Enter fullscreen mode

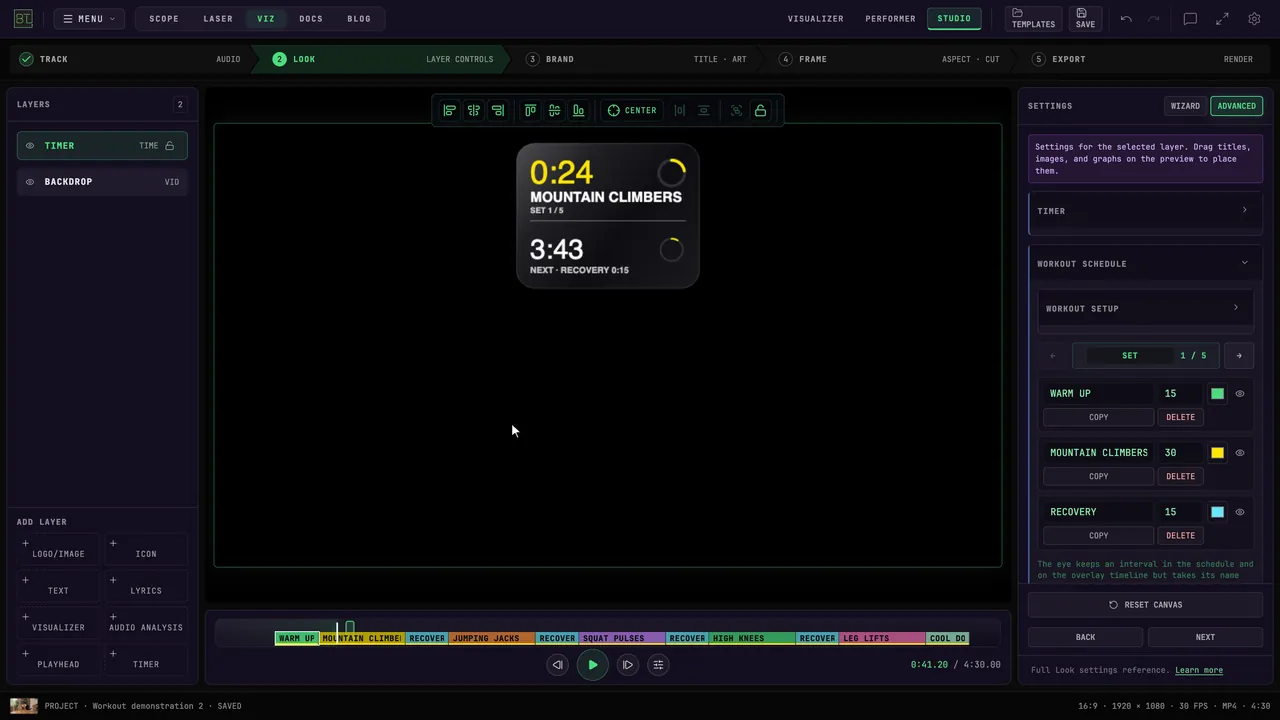[x=1222, y=19]
